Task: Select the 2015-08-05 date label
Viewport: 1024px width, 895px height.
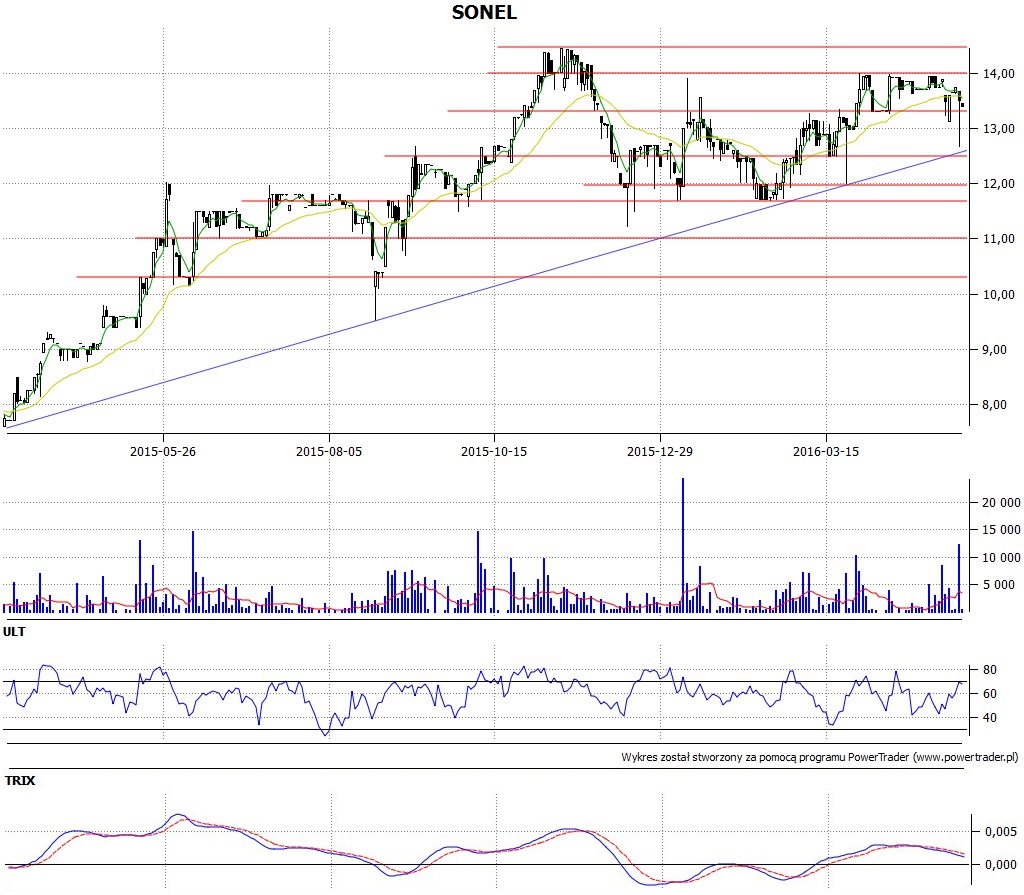Action: coord(328,451)
